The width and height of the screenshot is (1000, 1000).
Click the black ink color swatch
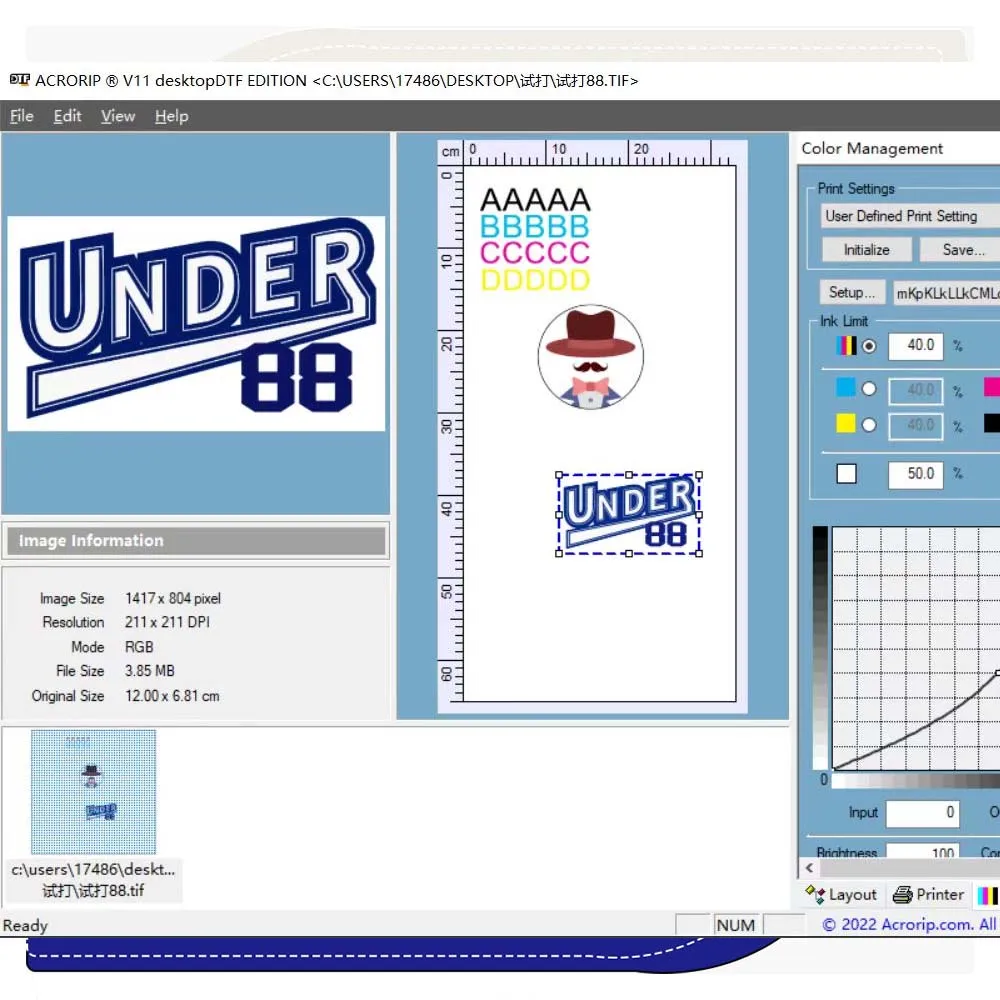[992, 423]
